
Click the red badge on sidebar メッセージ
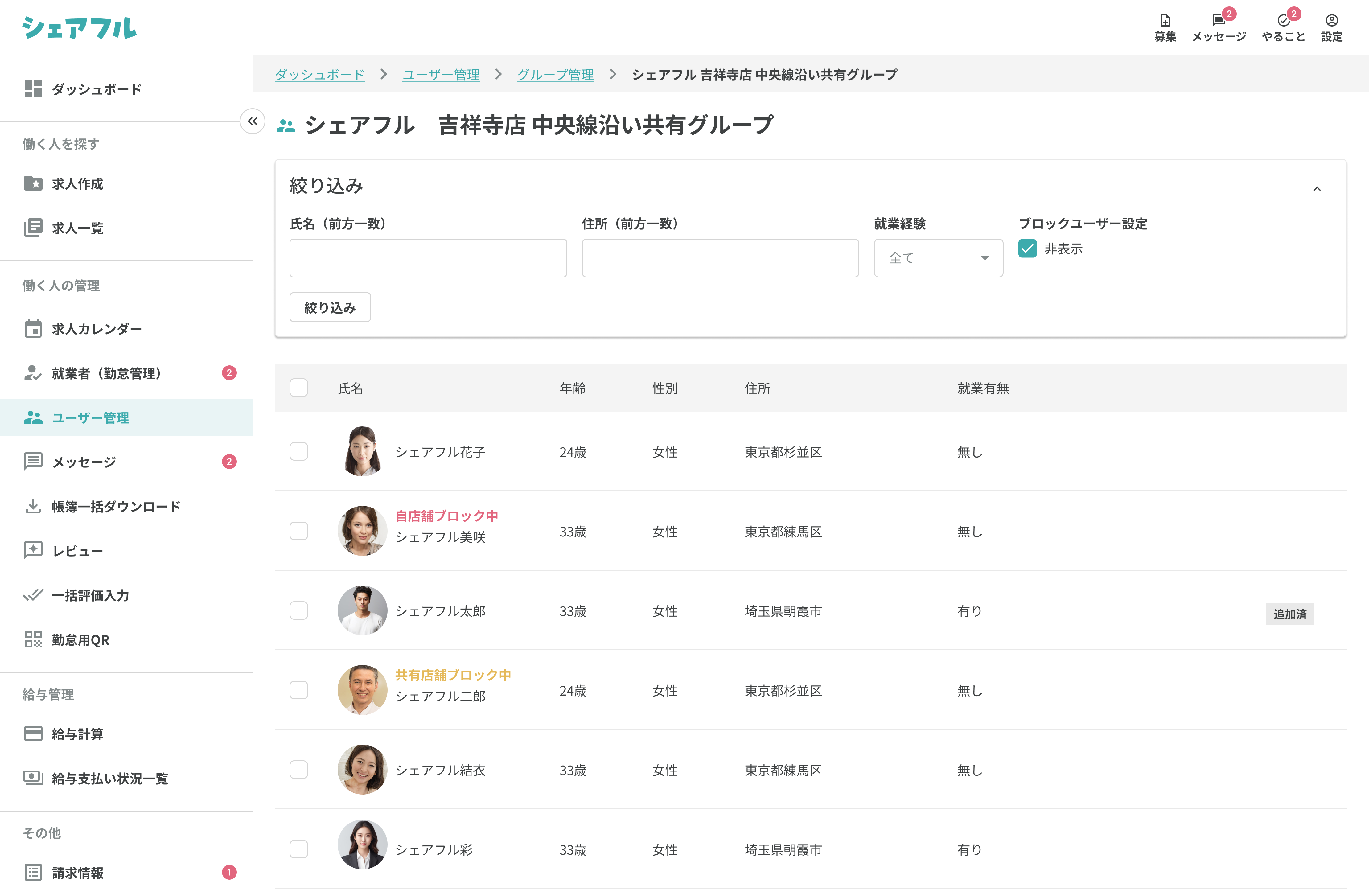229,461
